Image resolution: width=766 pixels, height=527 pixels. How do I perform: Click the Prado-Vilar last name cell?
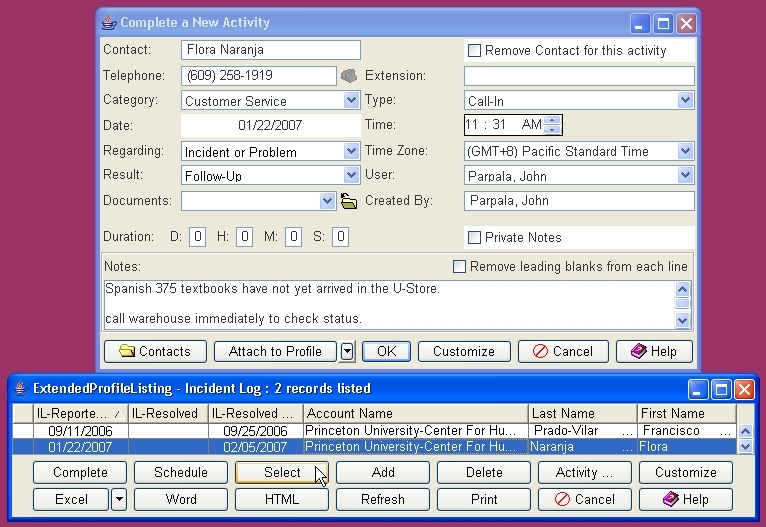pyautogui.click(x=583, y=431)
